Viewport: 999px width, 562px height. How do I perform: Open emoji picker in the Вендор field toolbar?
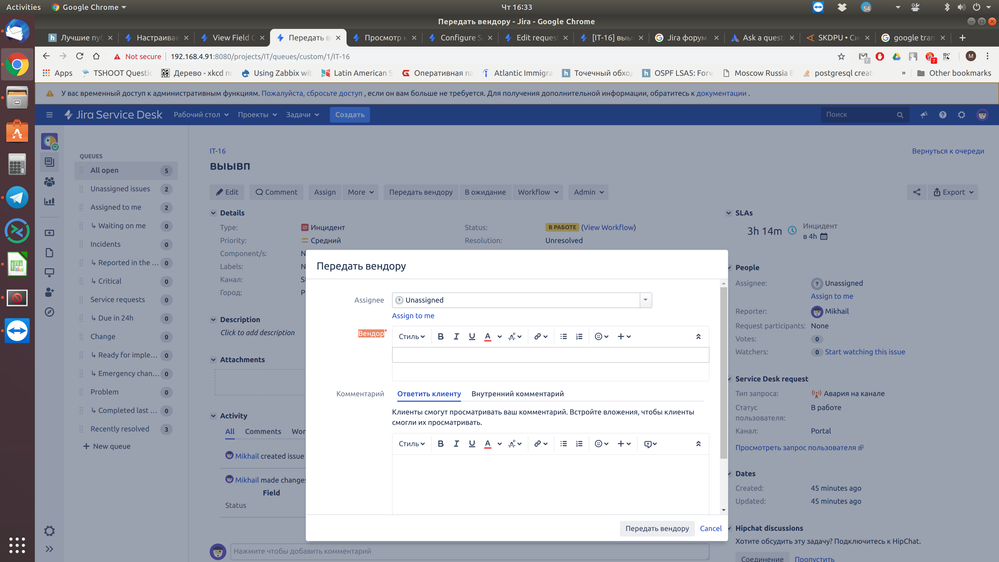pos(601,336)
